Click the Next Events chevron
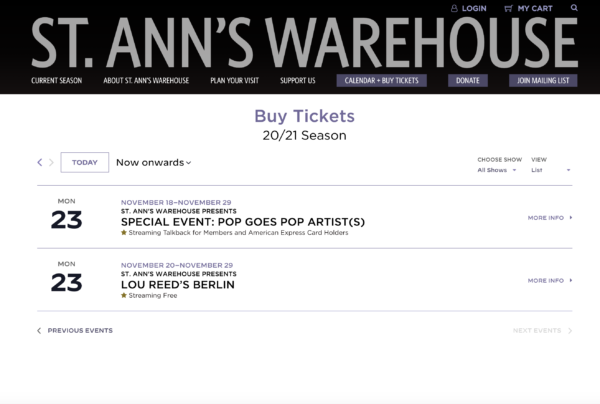Image resolution: width=600 pixels, height=404 pixels. [570, 331]
